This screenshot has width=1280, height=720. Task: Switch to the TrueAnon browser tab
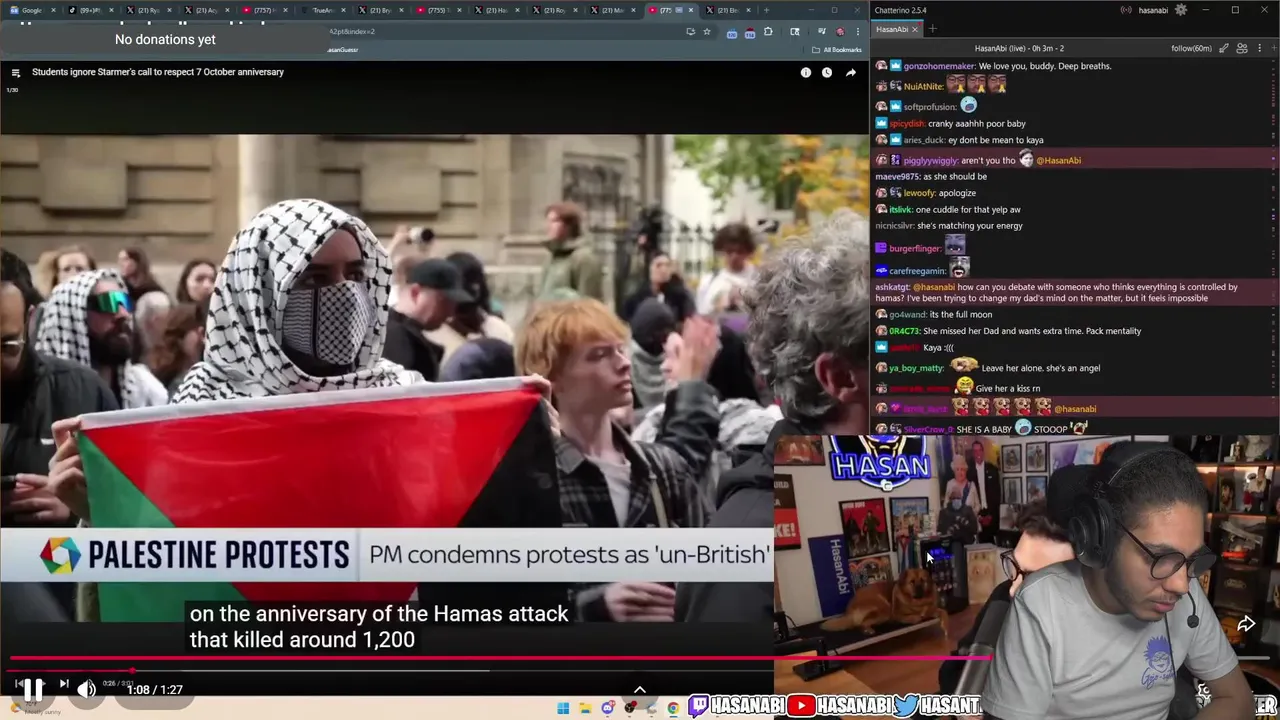pos(322,10)
